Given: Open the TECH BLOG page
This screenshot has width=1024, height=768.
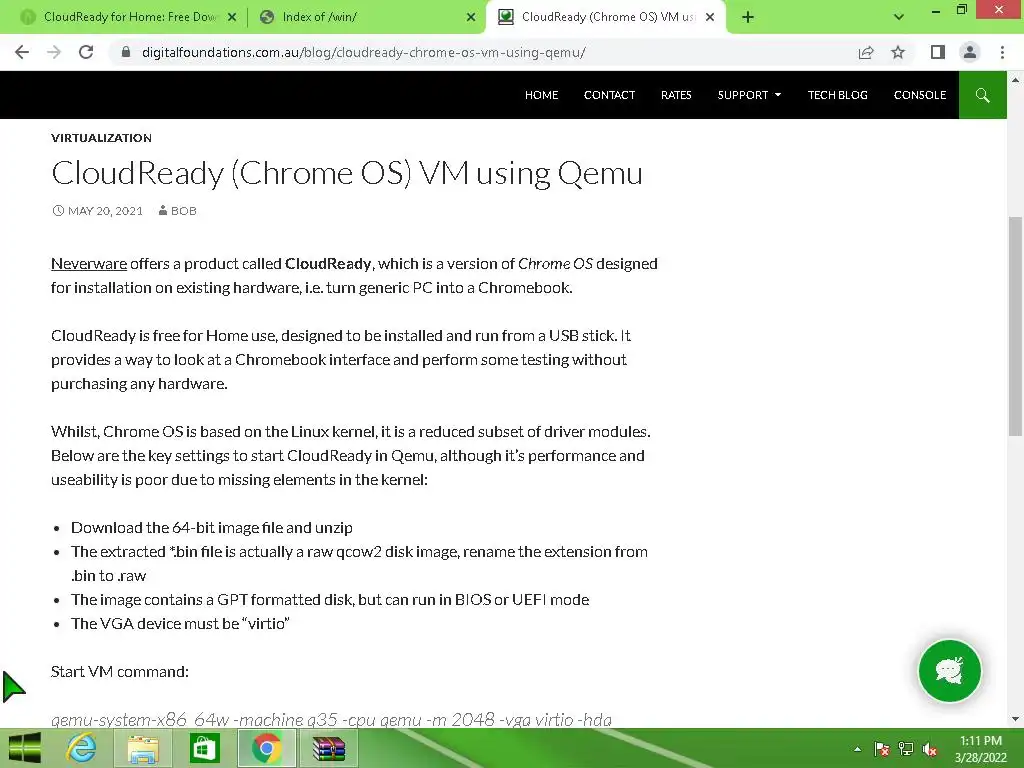Looking at the screenshot, I should (x=837, y=95).
